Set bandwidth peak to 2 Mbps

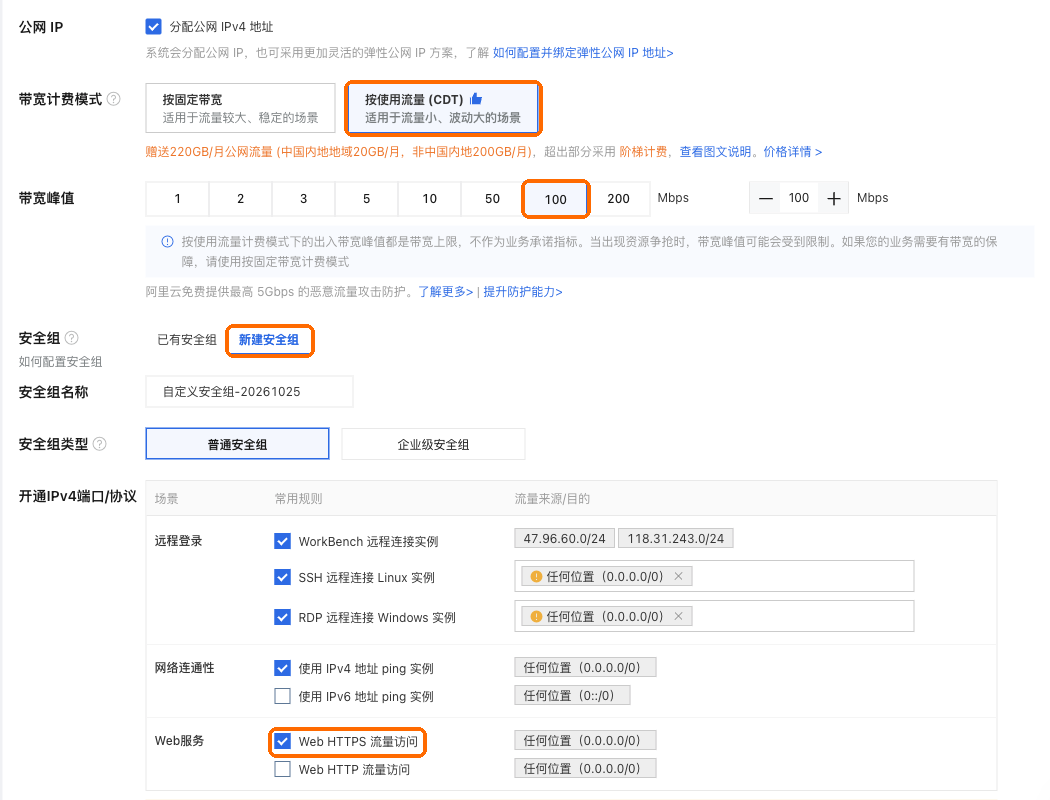(x=240, y=199)
